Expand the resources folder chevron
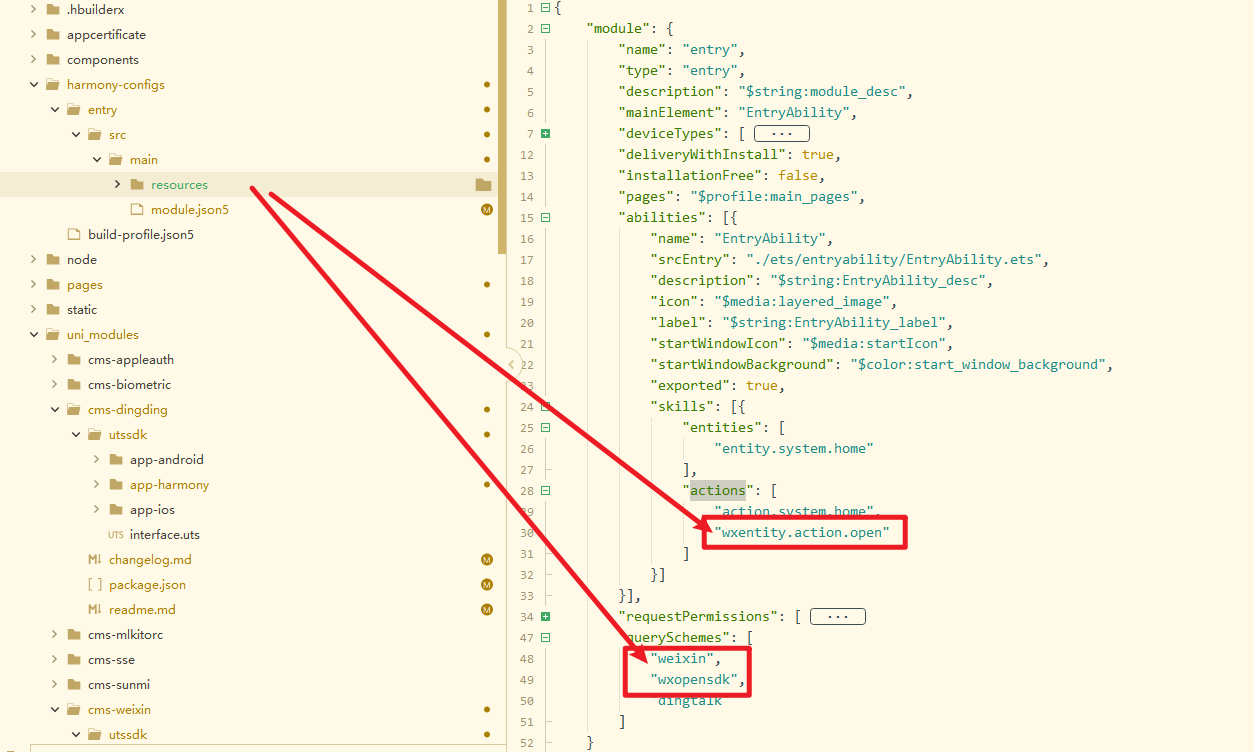The height and width of the screenshot is (752, 1254). tap(117, 185)
